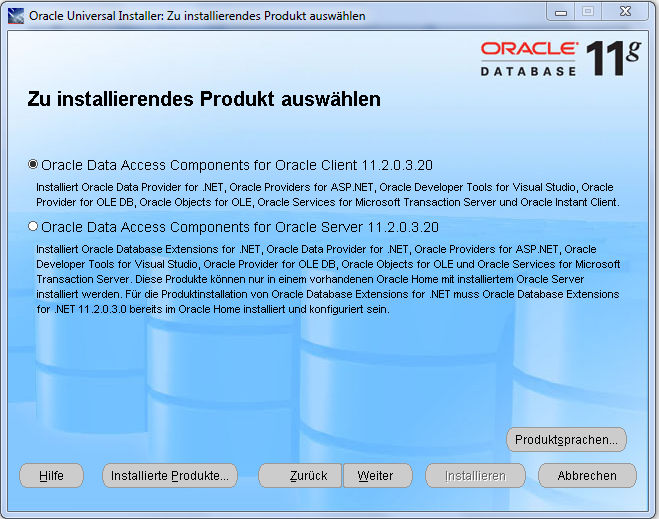659x519 pixels.
Task: Click the title bar text 'Oracle Universal Installer'
Action: (x=96, y=16)
